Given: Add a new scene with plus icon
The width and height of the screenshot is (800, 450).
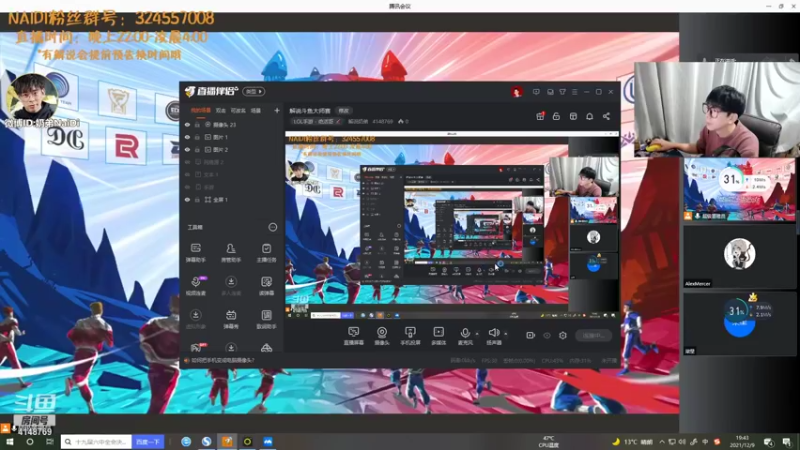Looking at the screenshot, I should pyautogui.click(x=277, y=110).
